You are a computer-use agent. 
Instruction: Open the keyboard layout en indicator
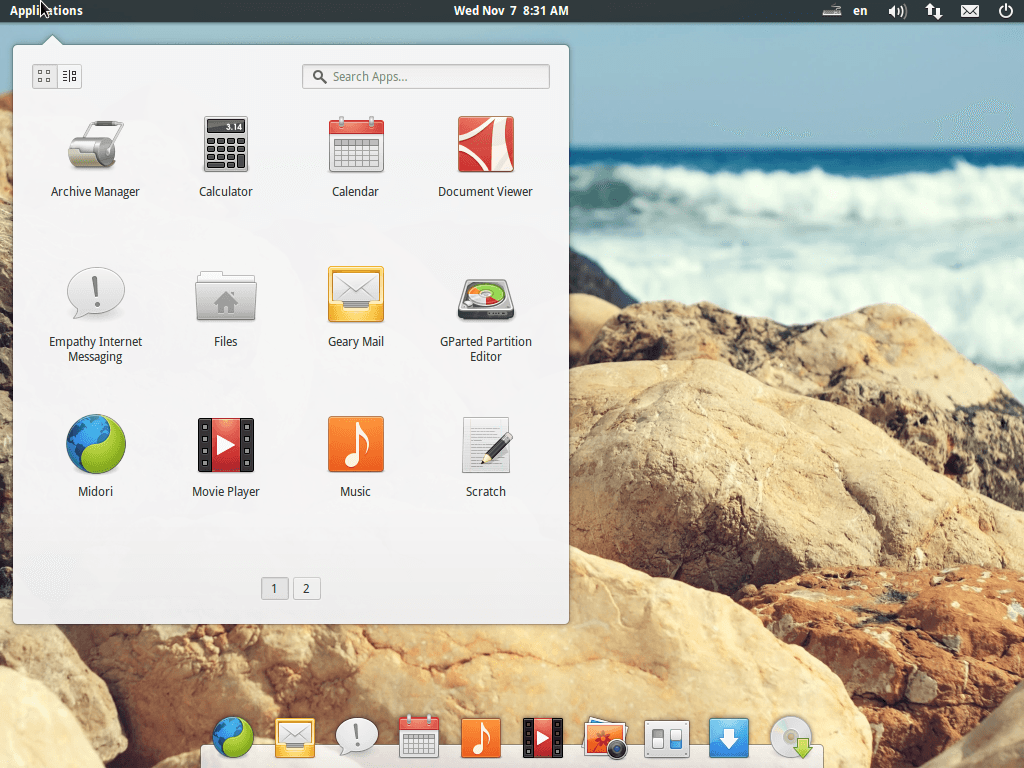860,10
